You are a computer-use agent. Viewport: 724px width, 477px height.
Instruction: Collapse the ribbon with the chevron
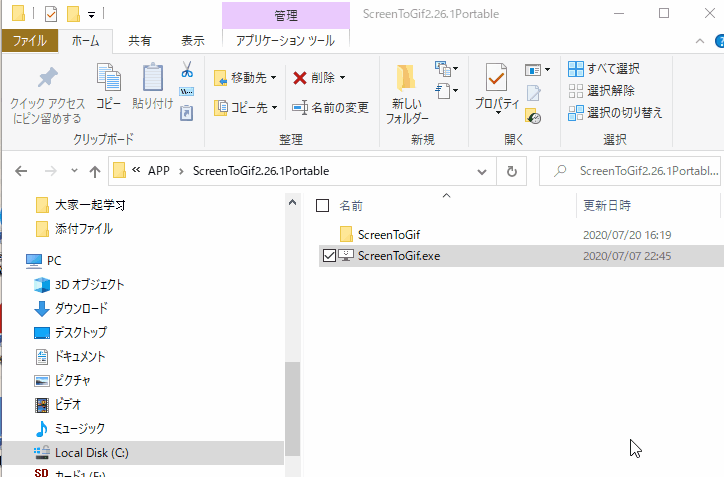[700, 41]
